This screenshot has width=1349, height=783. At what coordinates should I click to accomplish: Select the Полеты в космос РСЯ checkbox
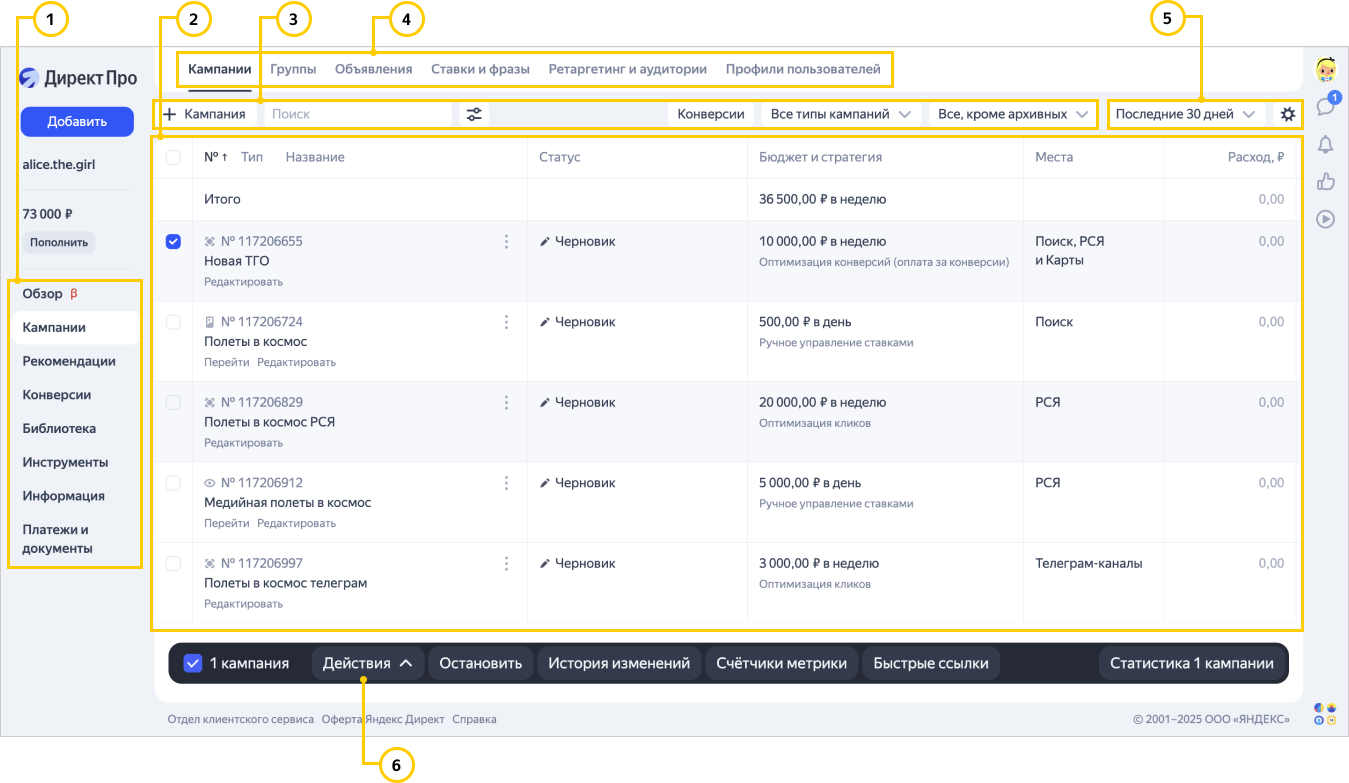[x=173, y=402]
